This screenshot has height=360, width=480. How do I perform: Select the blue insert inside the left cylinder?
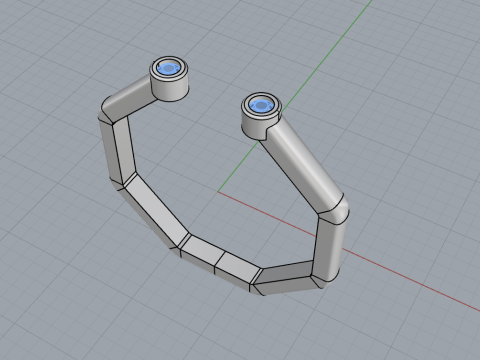169,69
